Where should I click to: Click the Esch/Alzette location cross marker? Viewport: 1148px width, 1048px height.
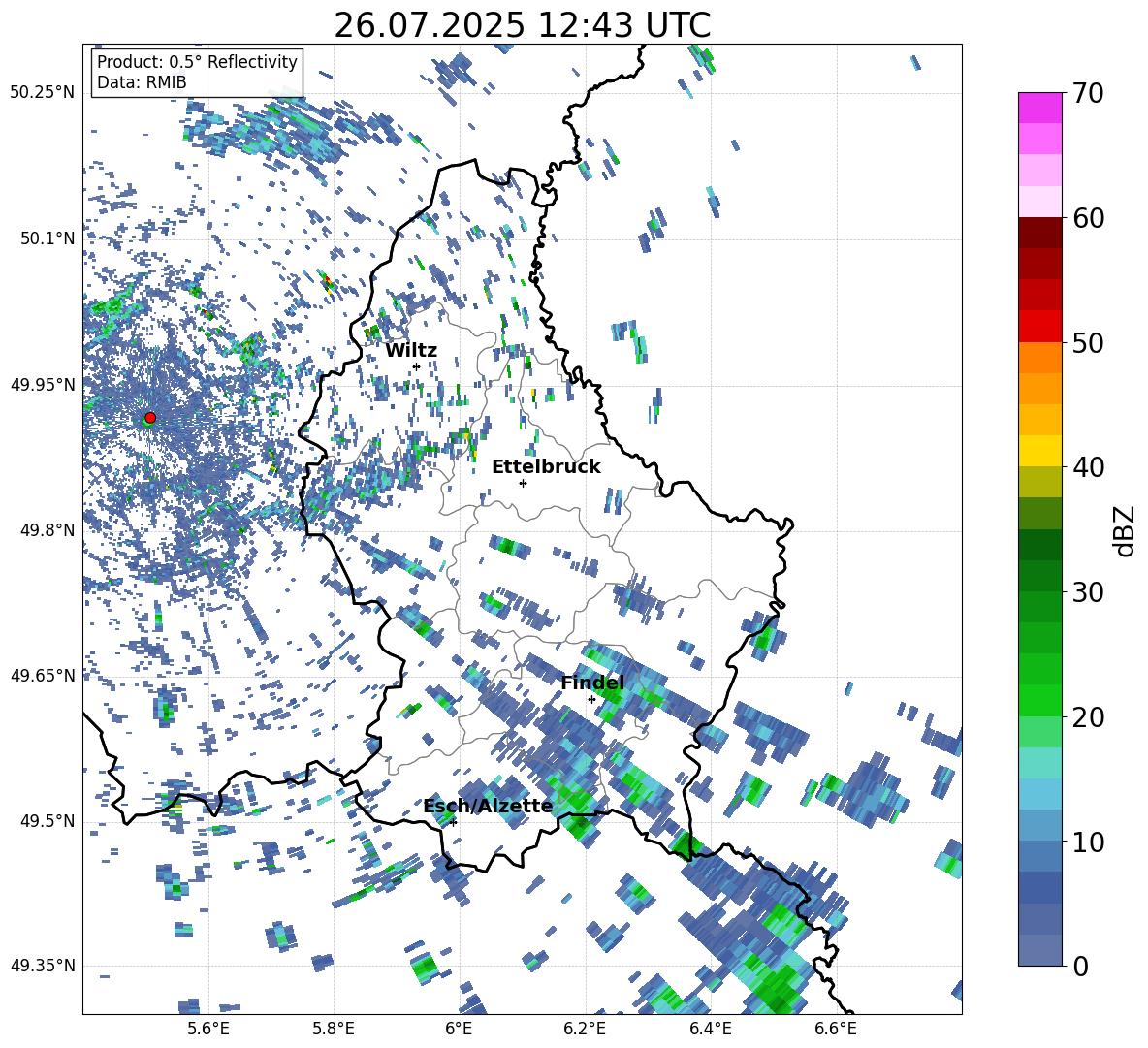click(454, 822)
